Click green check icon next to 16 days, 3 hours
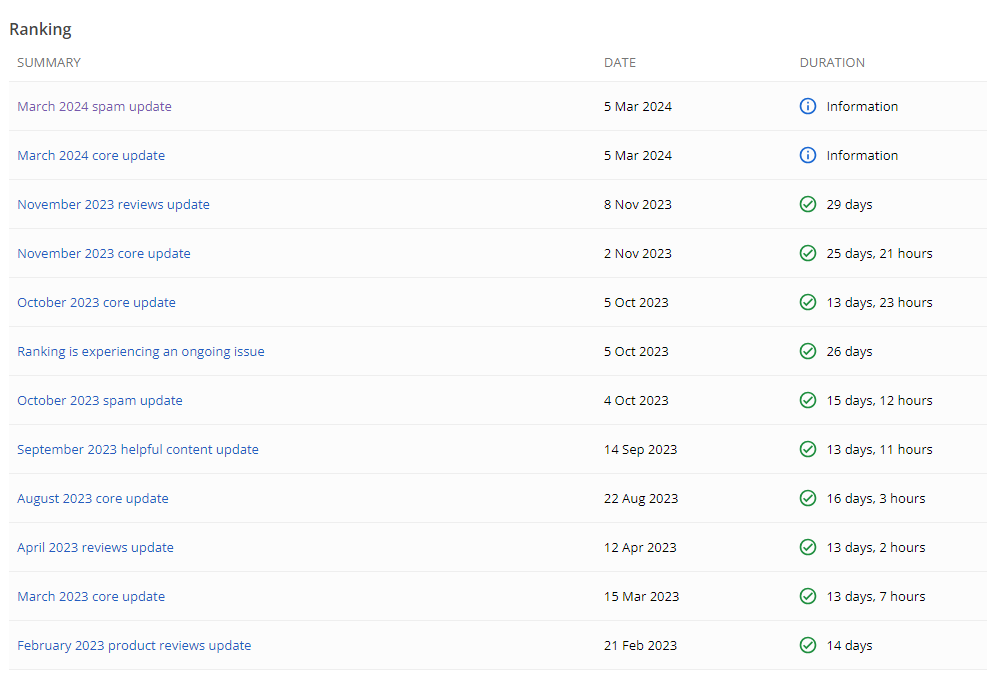 808,498
